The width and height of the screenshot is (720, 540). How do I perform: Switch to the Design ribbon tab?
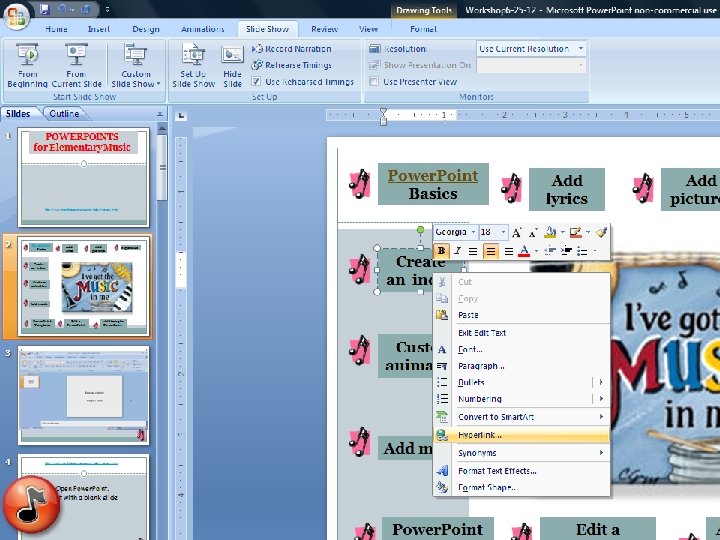tap(146, 29)
